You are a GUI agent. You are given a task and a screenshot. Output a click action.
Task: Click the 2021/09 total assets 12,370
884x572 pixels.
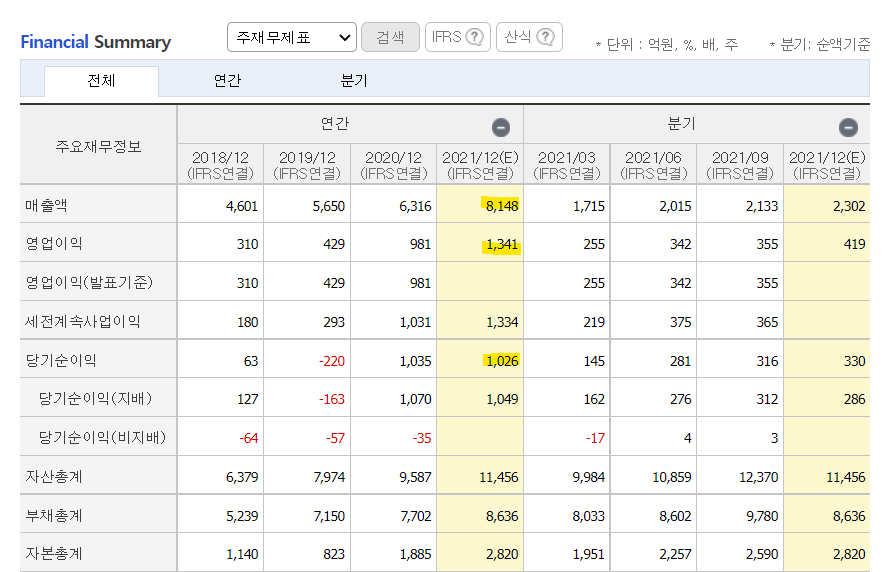click(x=758, y=477)
